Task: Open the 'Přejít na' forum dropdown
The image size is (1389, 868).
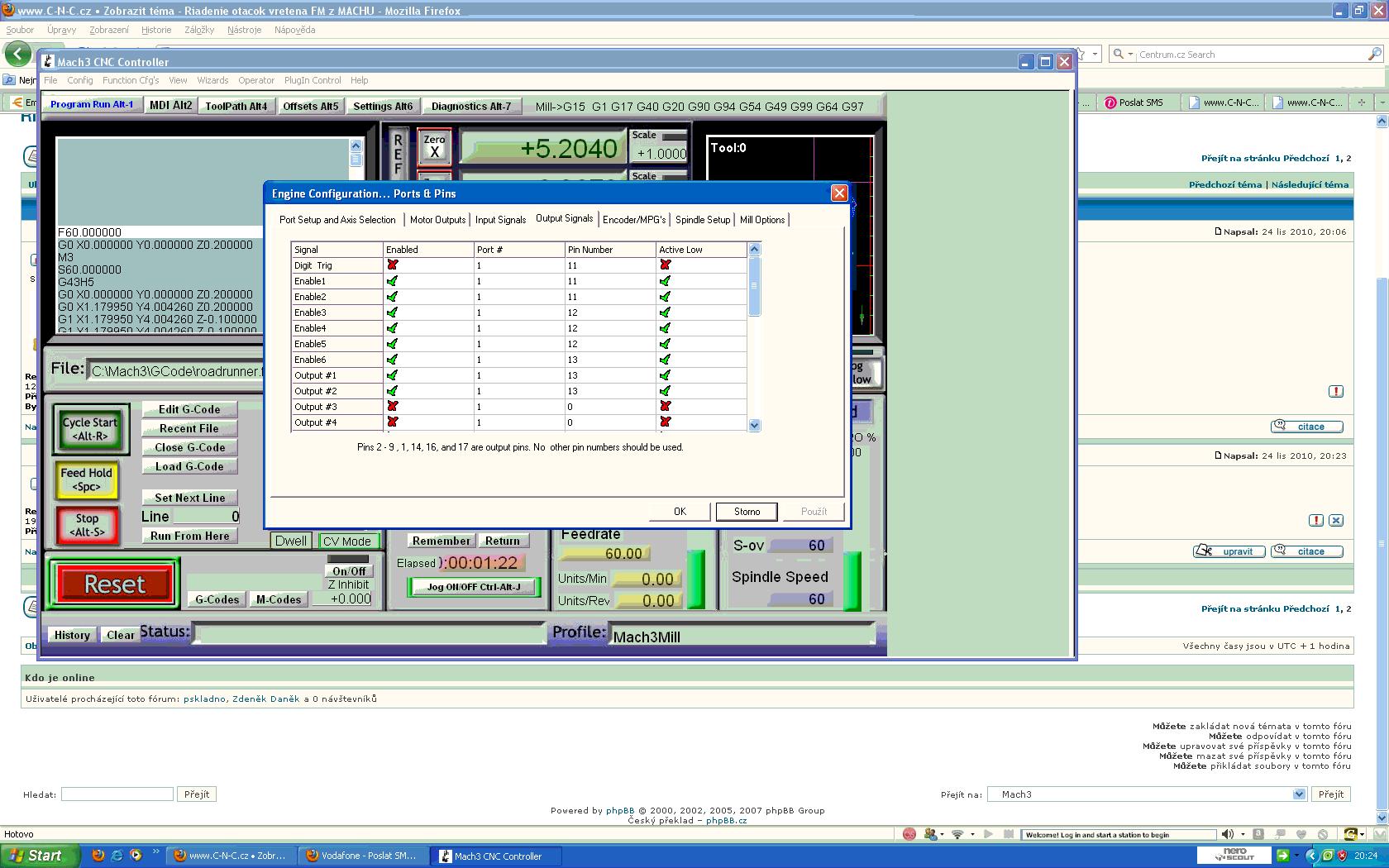Action: (1298, 794)
